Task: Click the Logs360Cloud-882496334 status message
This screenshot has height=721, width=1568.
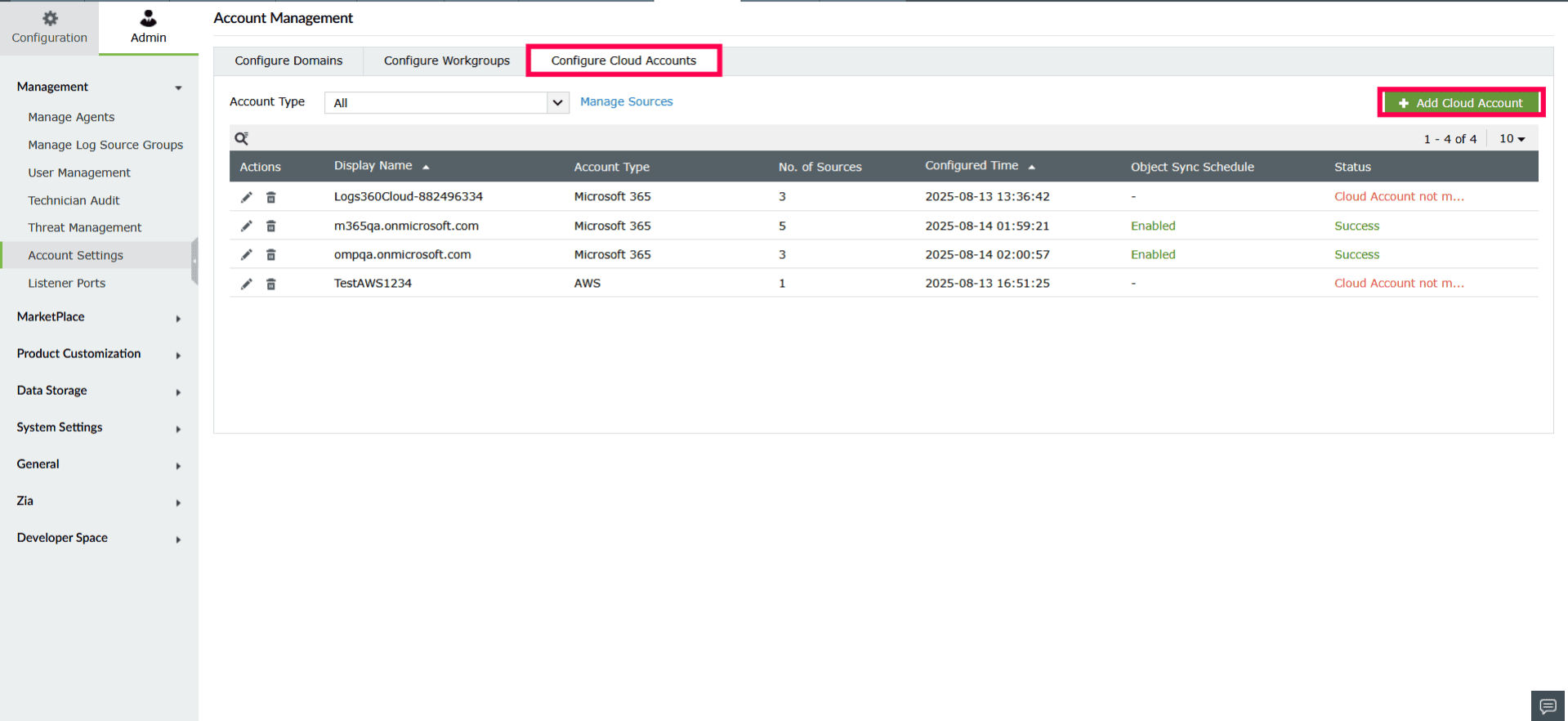Action: pyautogui.click(x=1399, y=196)
